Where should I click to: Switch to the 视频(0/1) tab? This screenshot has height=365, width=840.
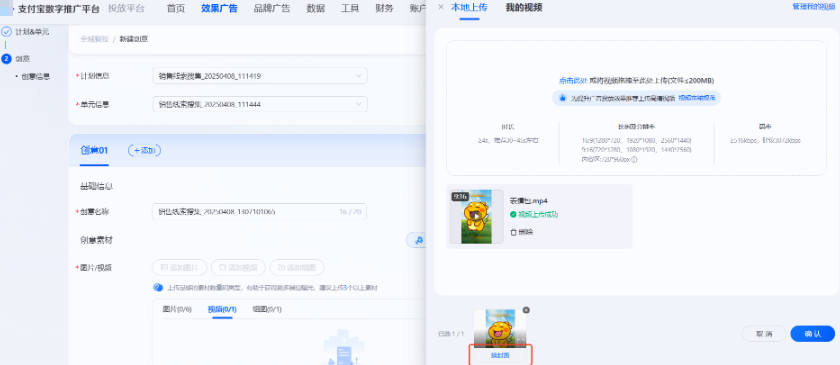(x=222, y=309)
